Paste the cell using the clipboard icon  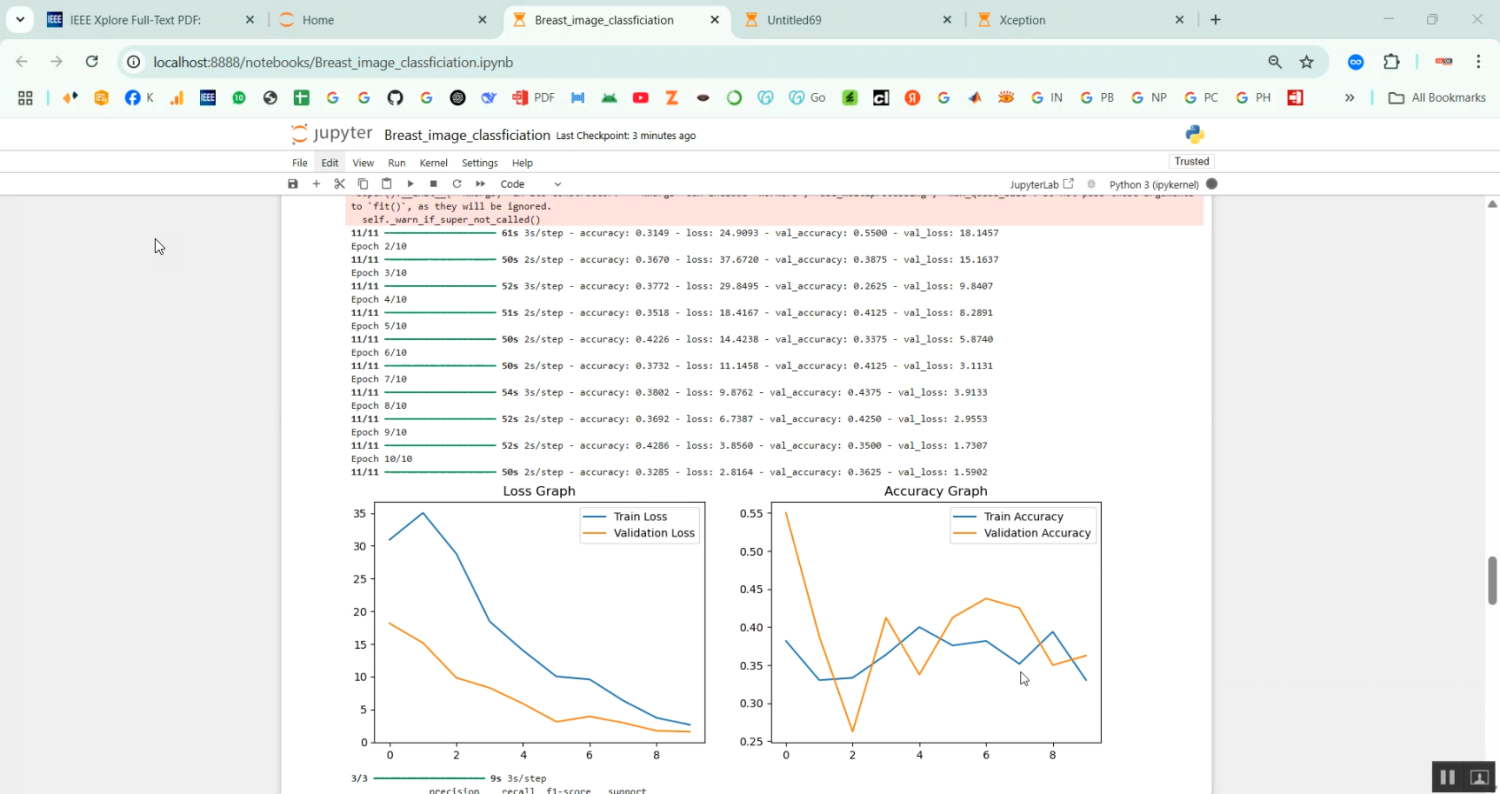386,184
